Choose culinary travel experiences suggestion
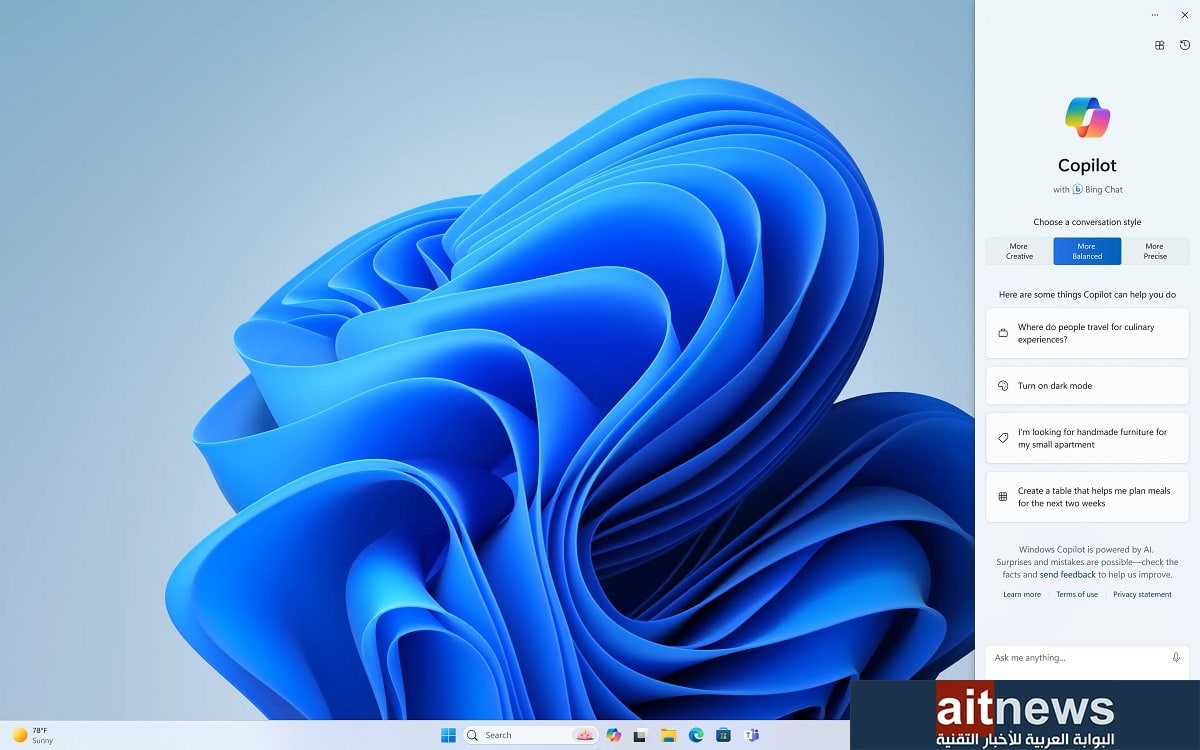 click(1087, 333)
